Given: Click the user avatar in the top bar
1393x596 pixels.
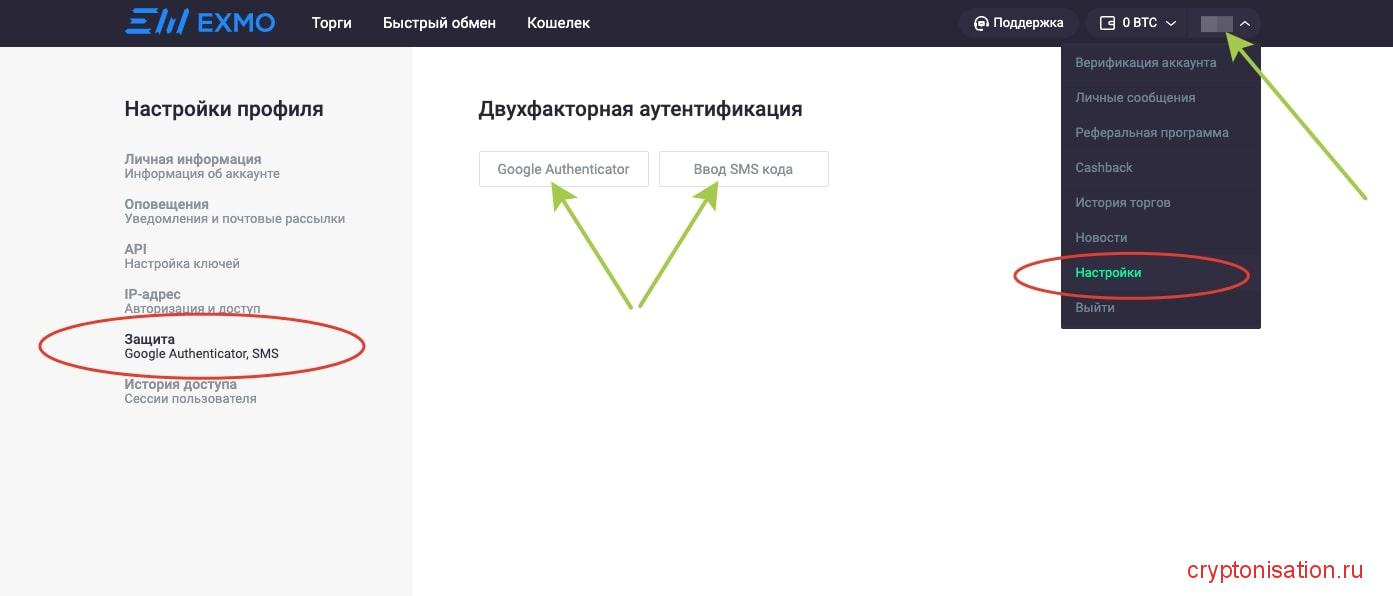Looking at the screenshot, I should click(x=1219, y=22).
